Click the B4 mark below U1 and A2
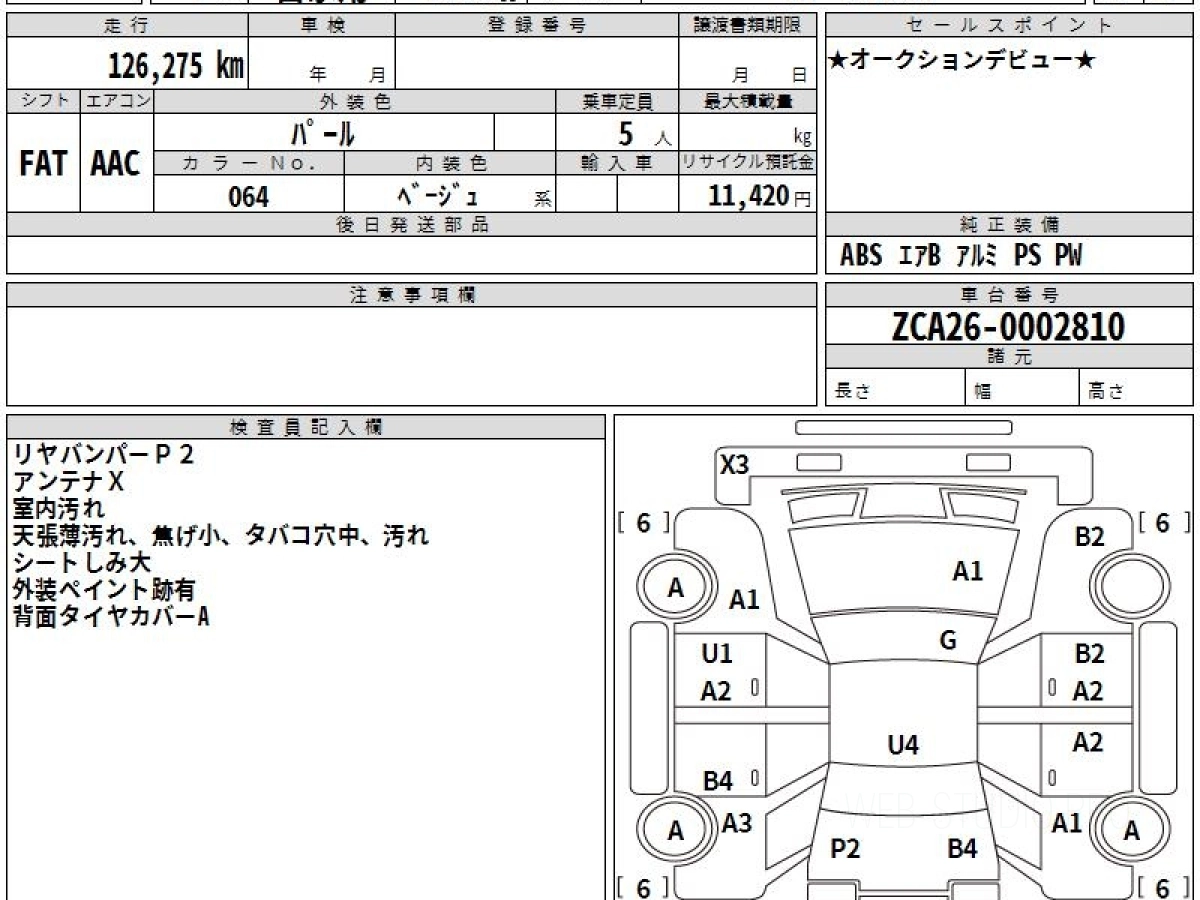Screen dimensions: 1200x900 717,781
